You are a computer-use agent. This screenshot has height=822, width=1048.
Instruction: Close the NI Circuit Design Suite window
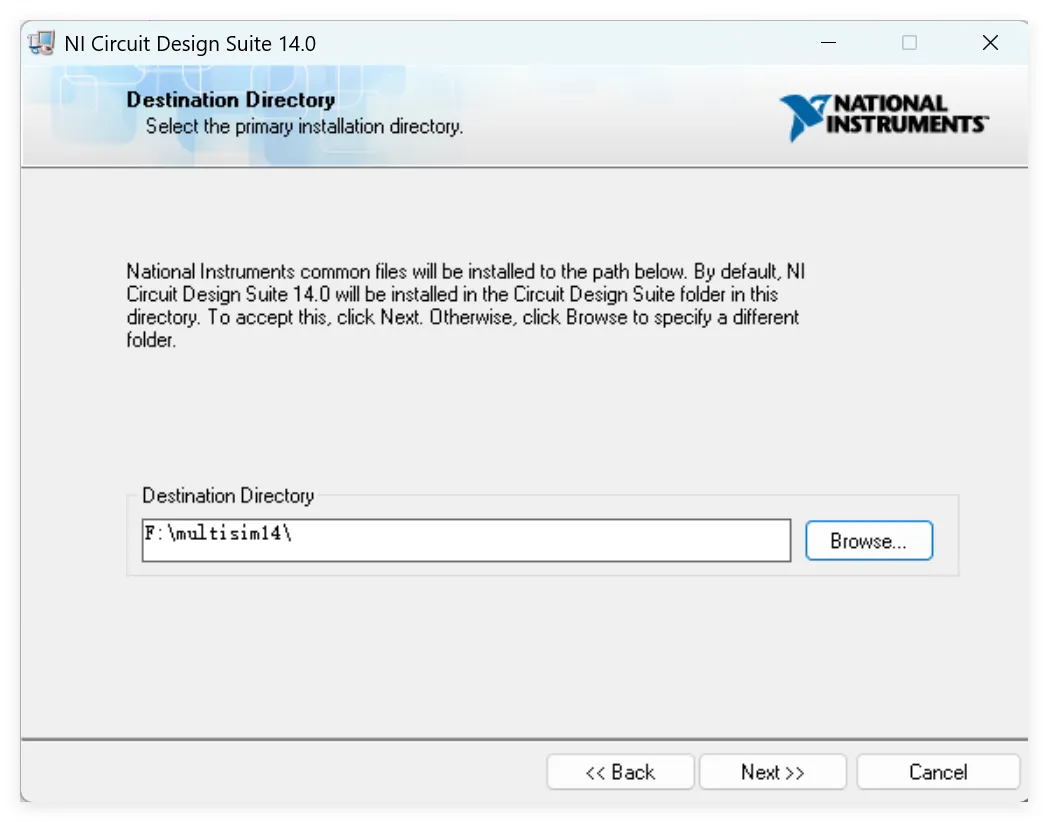[x=990, y=43]
